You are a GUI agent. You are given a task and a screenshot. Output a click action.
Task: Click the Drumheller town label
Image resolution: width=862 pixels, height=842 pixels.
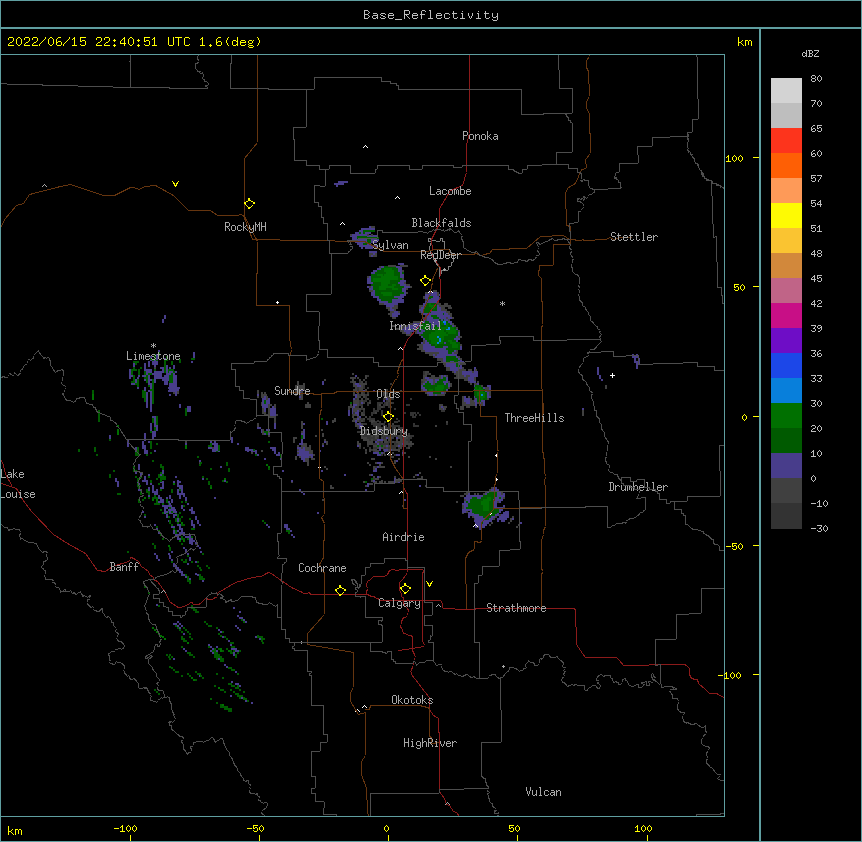[x=638, y=487]
